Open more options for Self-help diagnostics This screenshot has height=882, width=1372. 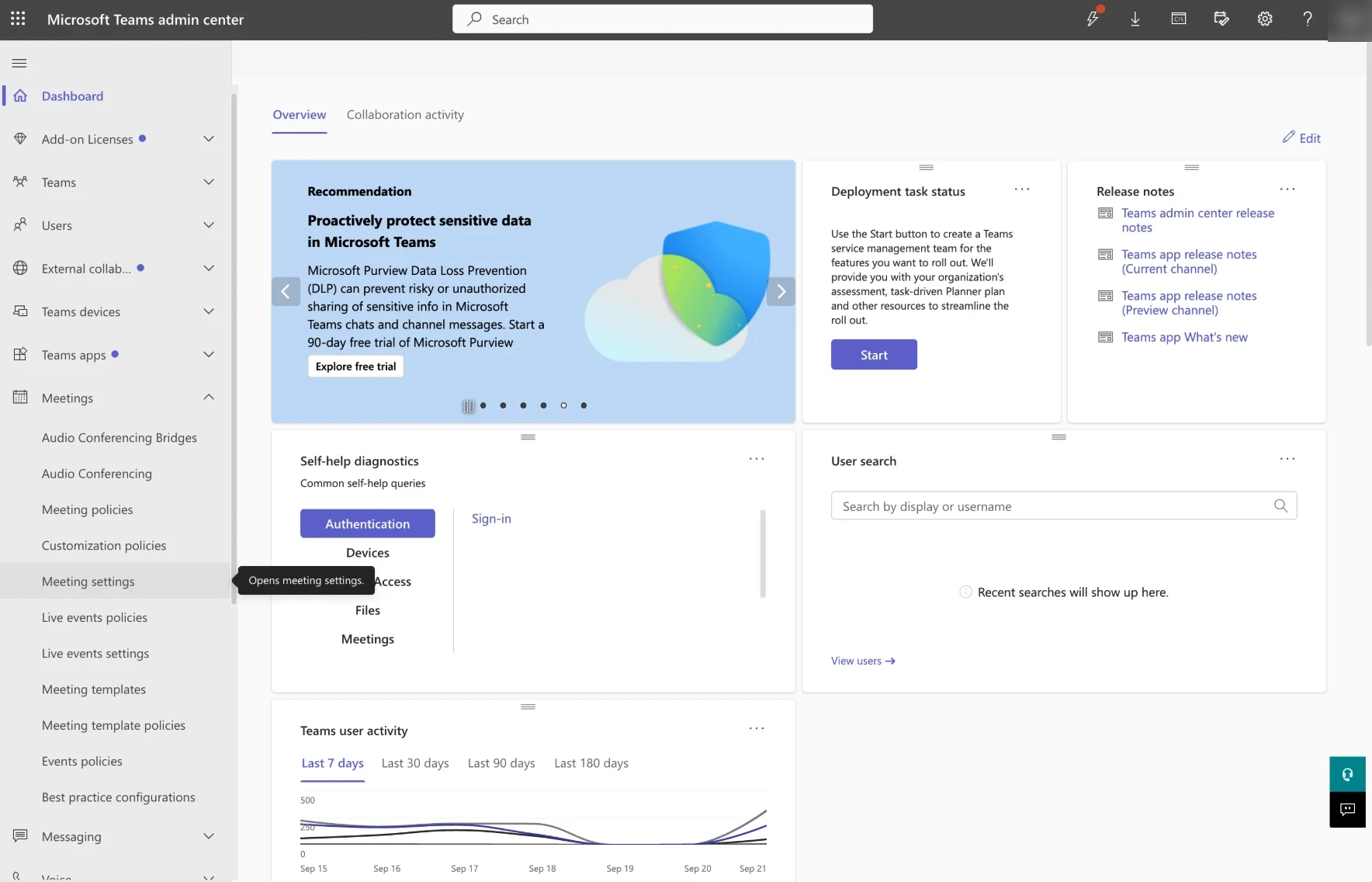click(757, 459)
